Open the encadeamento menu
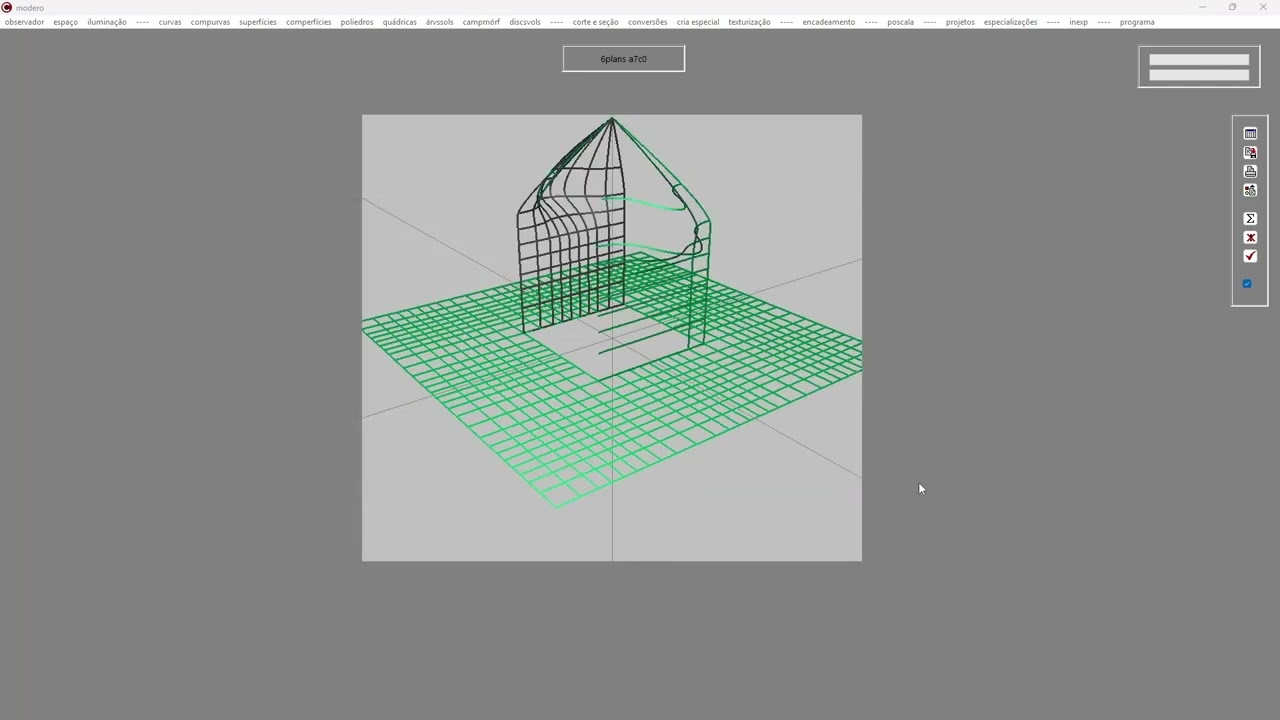 (x=828, y=22)
